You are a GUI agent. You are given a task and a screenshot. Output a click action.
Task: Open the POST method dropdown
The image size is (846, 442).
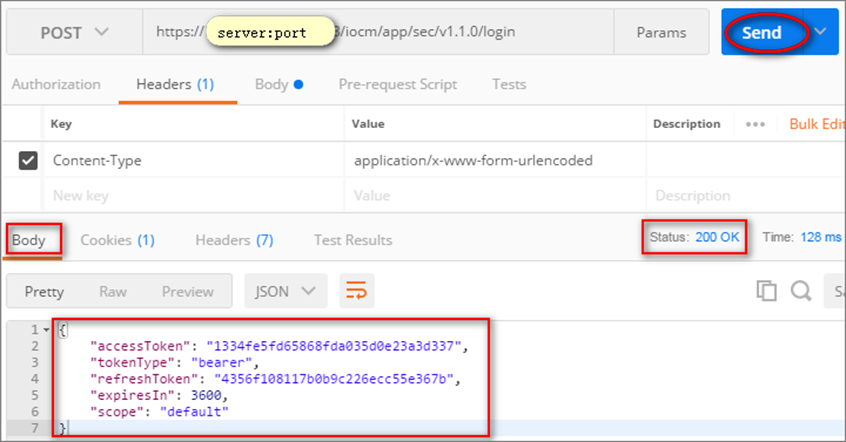coord(74,33)
